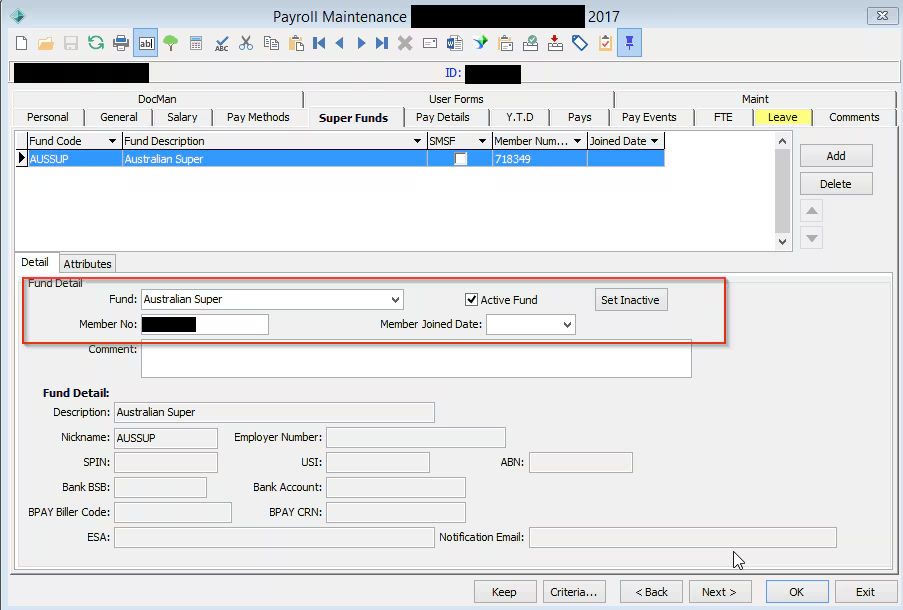This screenshot has height=610, width=903.
Task: Go to the next record arrow
Action: (361, 43)
